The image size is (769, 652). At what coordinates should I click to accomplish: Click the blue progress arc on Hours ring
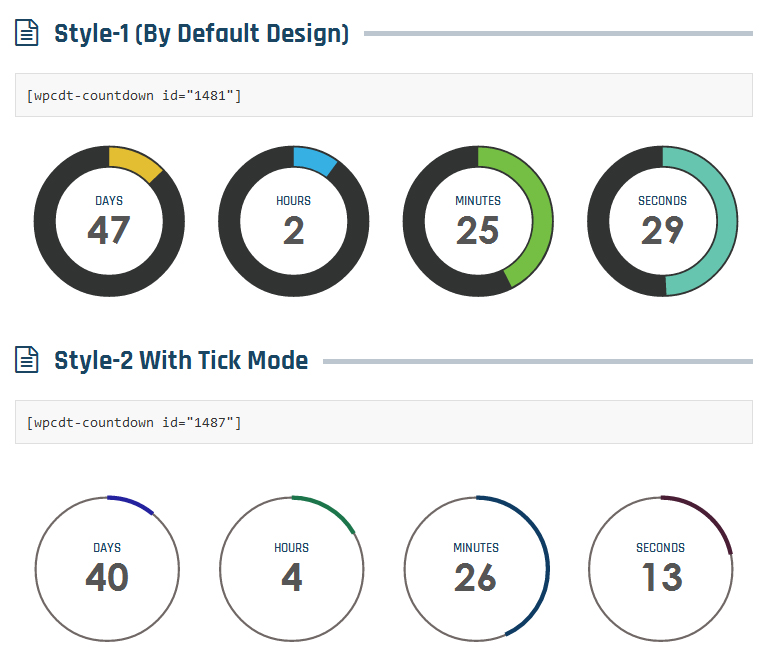314,159
